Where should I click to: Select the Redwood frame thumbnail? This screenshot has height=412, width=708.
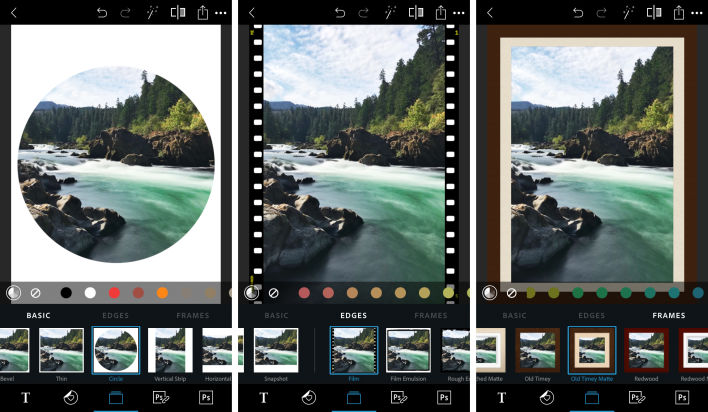click(x=647, y=350)
